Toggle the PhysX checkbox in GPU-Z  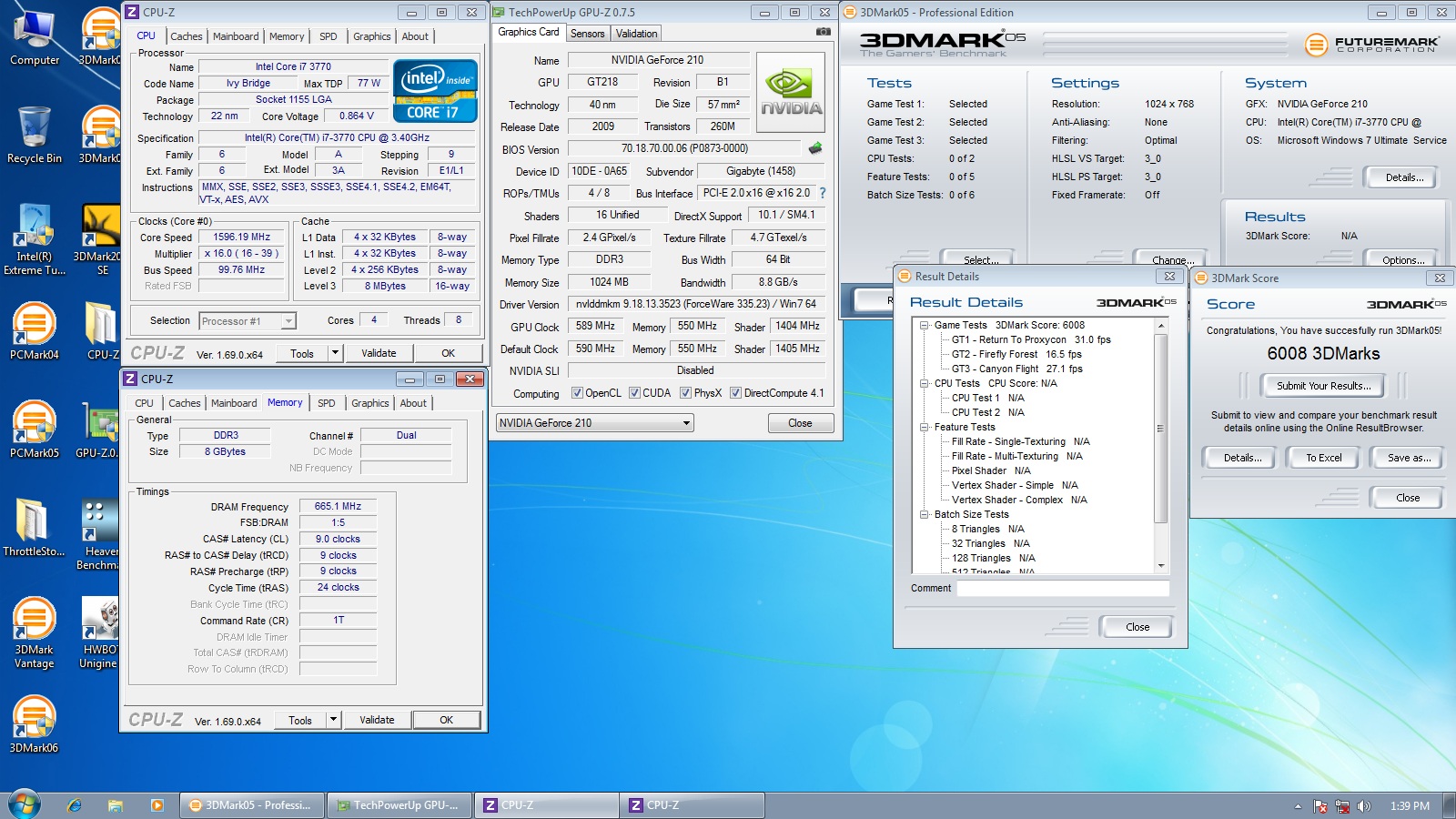pos(685,393)
